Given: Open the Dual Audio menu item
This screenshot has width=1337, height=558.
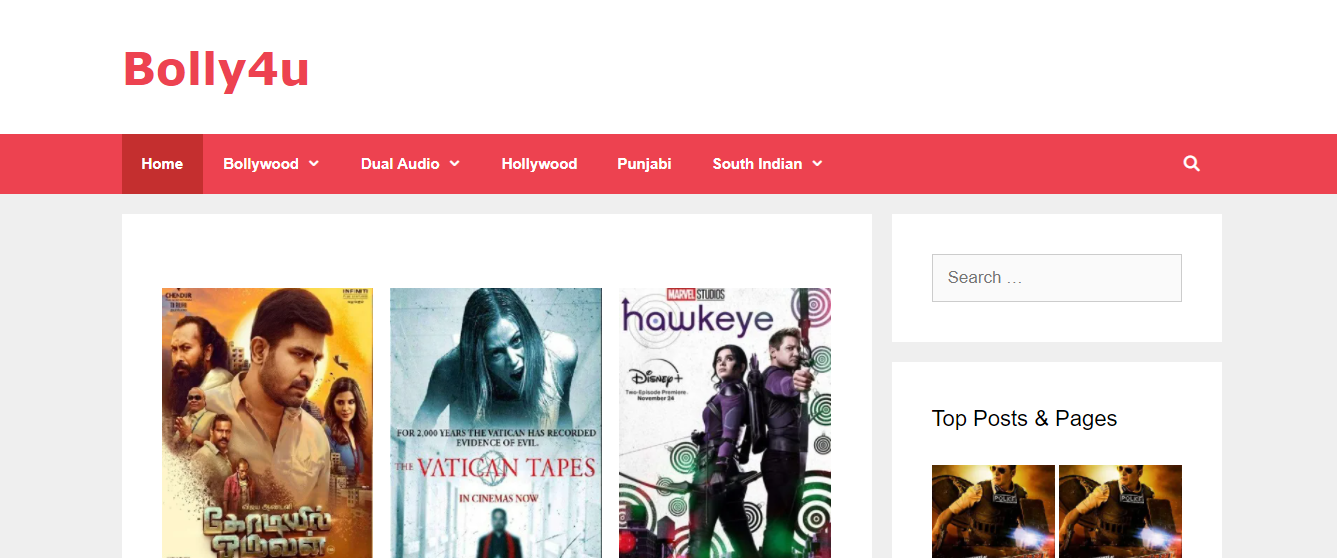Looking at the screenshot, I should point(400,164).
